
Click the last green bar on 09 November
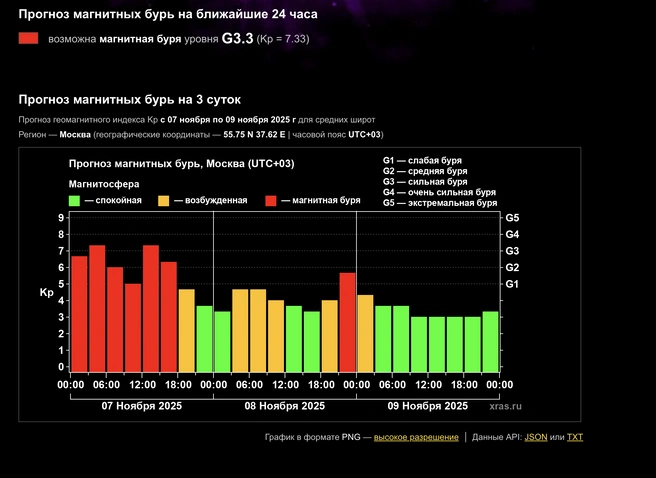point(490,341)
